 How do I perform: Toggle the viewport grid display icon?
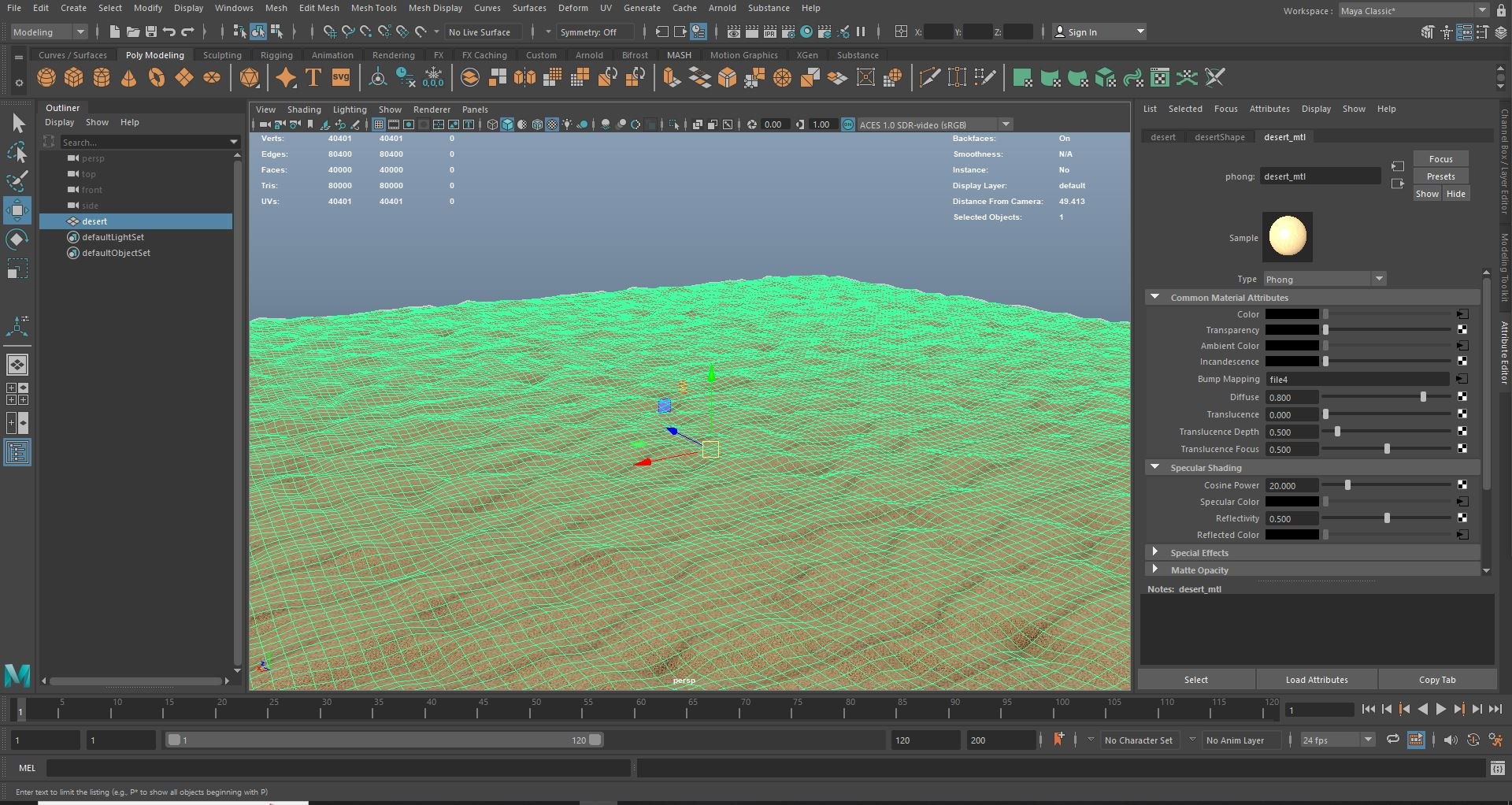click(379, 124)
